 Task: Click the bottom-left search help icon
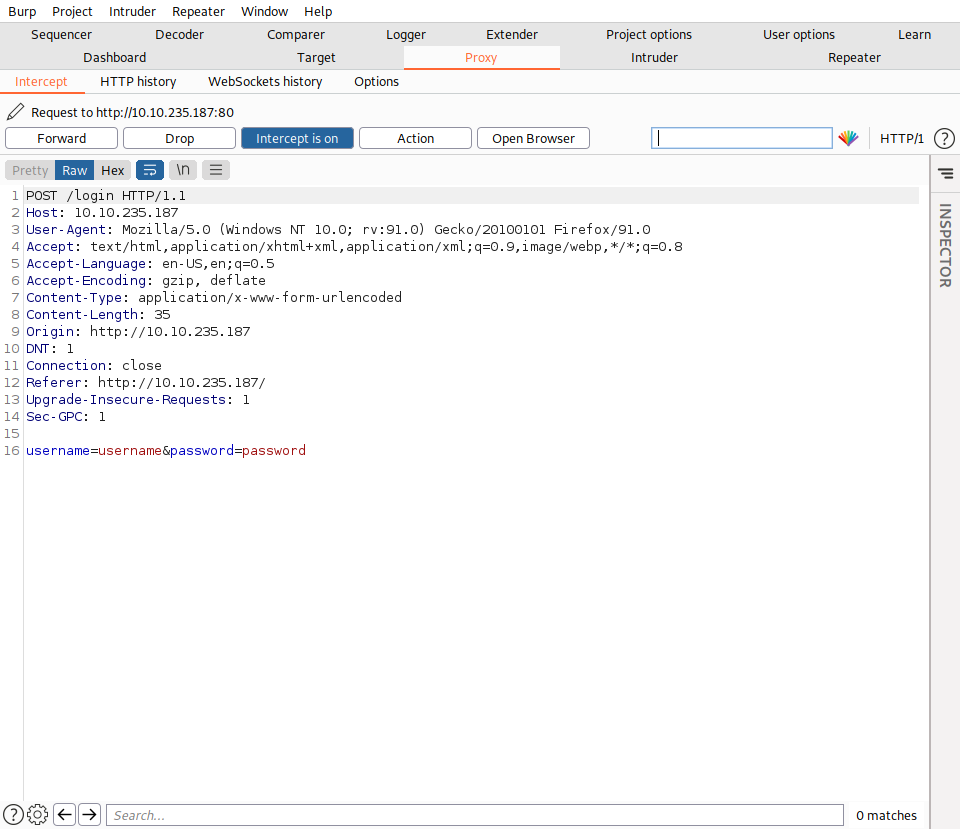tap(14, 815)
